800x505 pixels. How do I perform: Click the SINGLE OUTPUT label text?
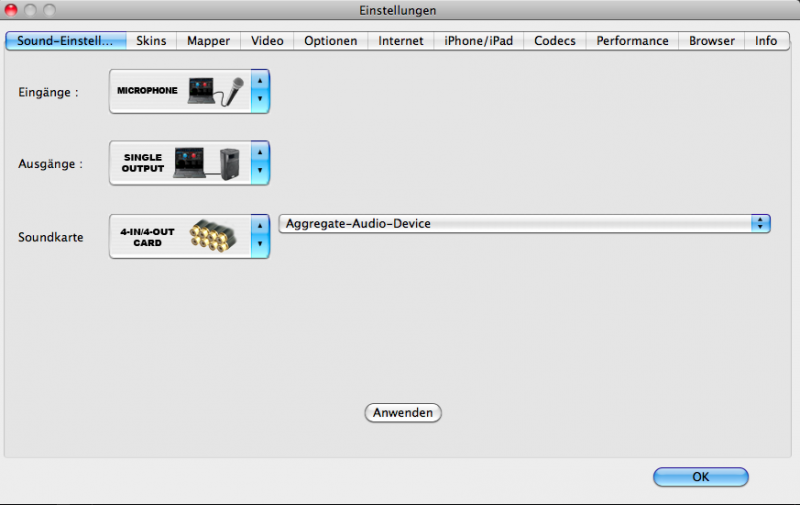coord(143,163)
